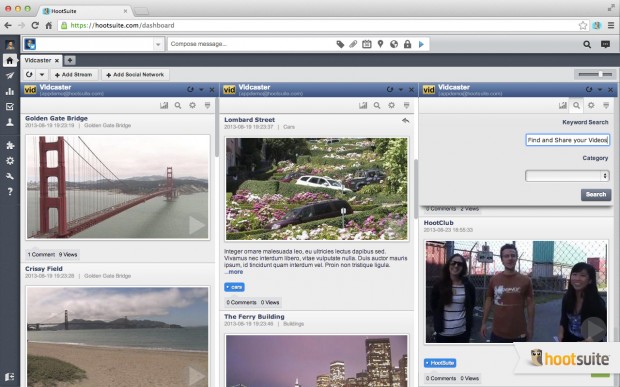620x387 pixels.
Task: Open the Publisher paper plane icon
Action: click(x=10, y=76)
